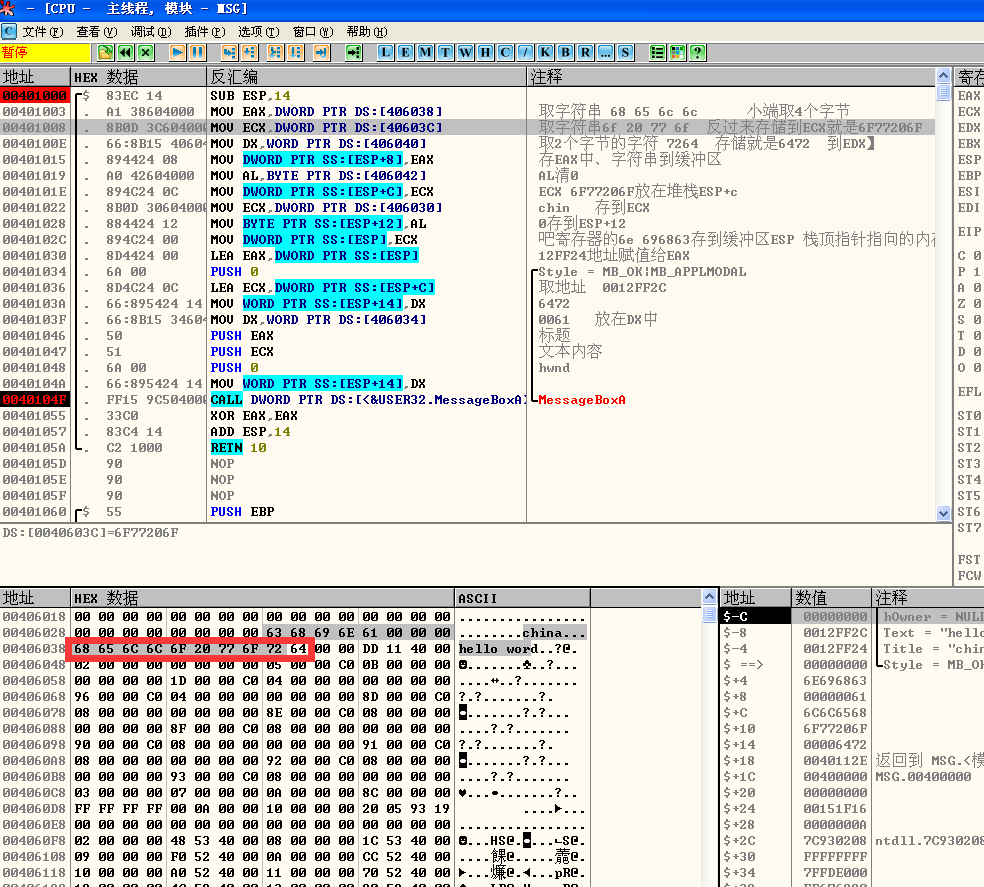Open the Threads window (T button)
984x887 pixels.
pos(446,53)
